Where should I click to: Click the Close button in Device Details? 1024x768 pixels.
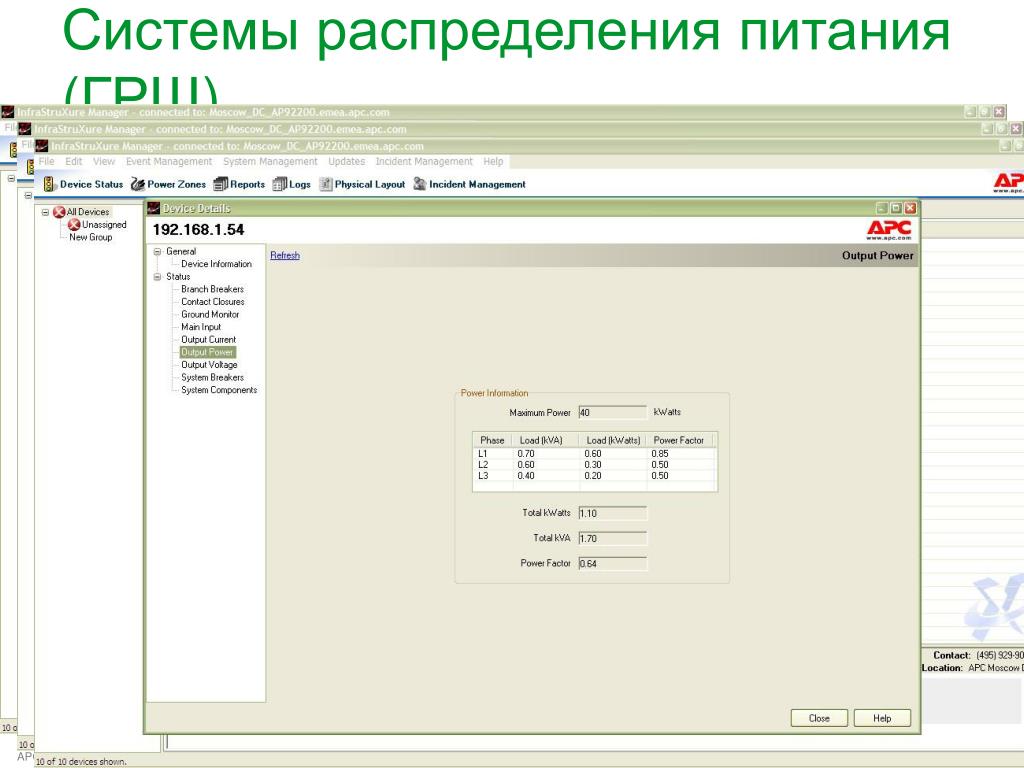click(819, 718)
